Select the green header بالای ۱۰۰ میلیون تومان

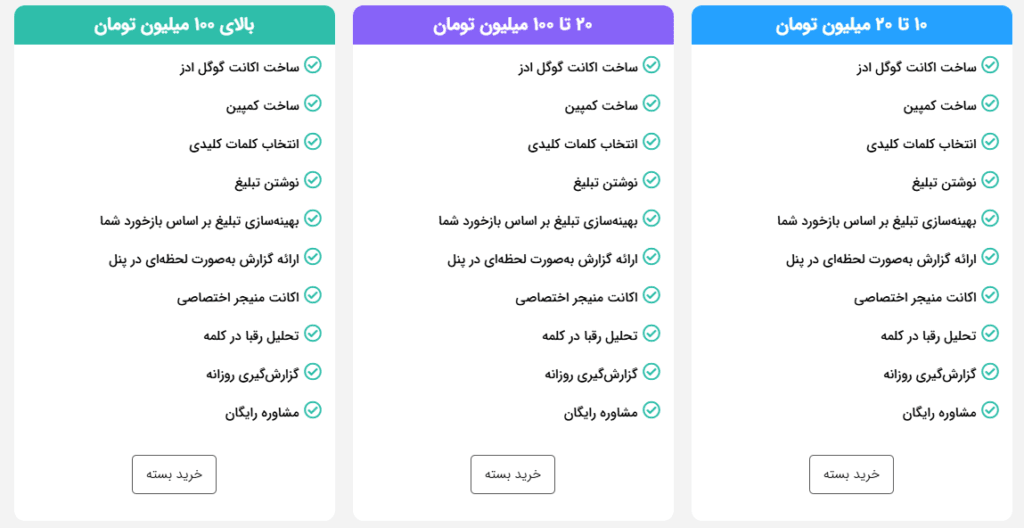174,25
